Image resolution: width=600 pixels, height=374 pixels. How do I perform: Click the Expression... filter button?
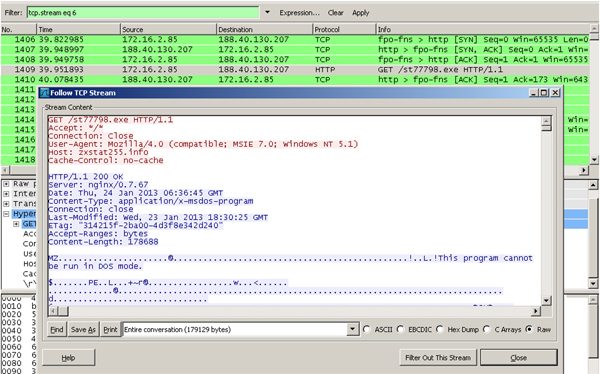[x=299, y=13]
